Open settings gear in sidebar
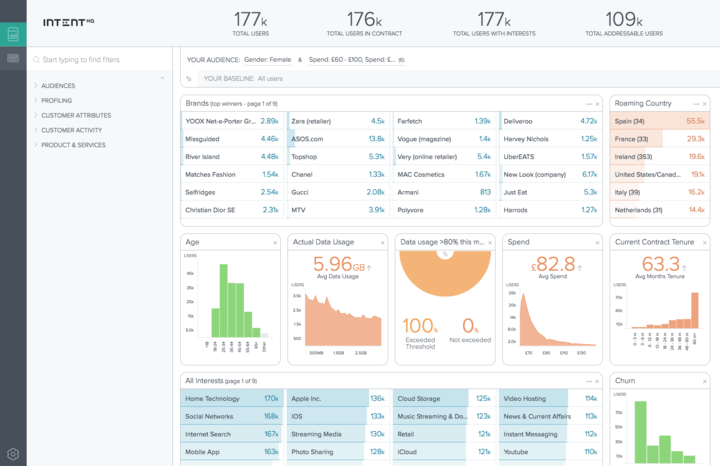720x466 pixels. pos(13,454)
